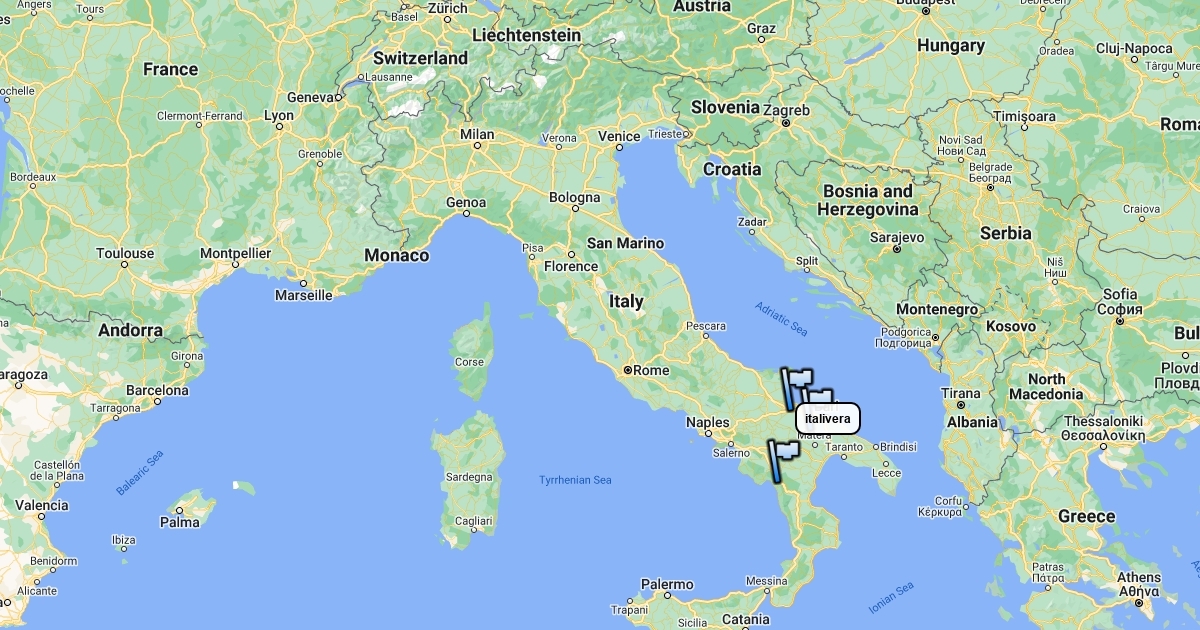Click the Tyrrhenian Sea label
1200x630 pixels.
(x=575, y=480)
